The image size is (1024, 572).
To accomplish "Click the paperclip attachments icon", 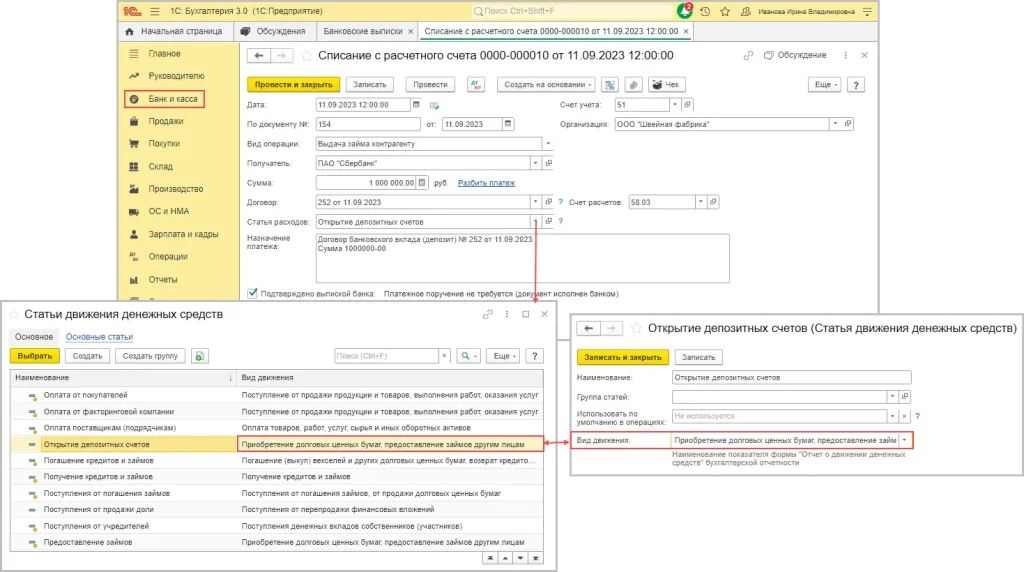I will click(633, 85).
